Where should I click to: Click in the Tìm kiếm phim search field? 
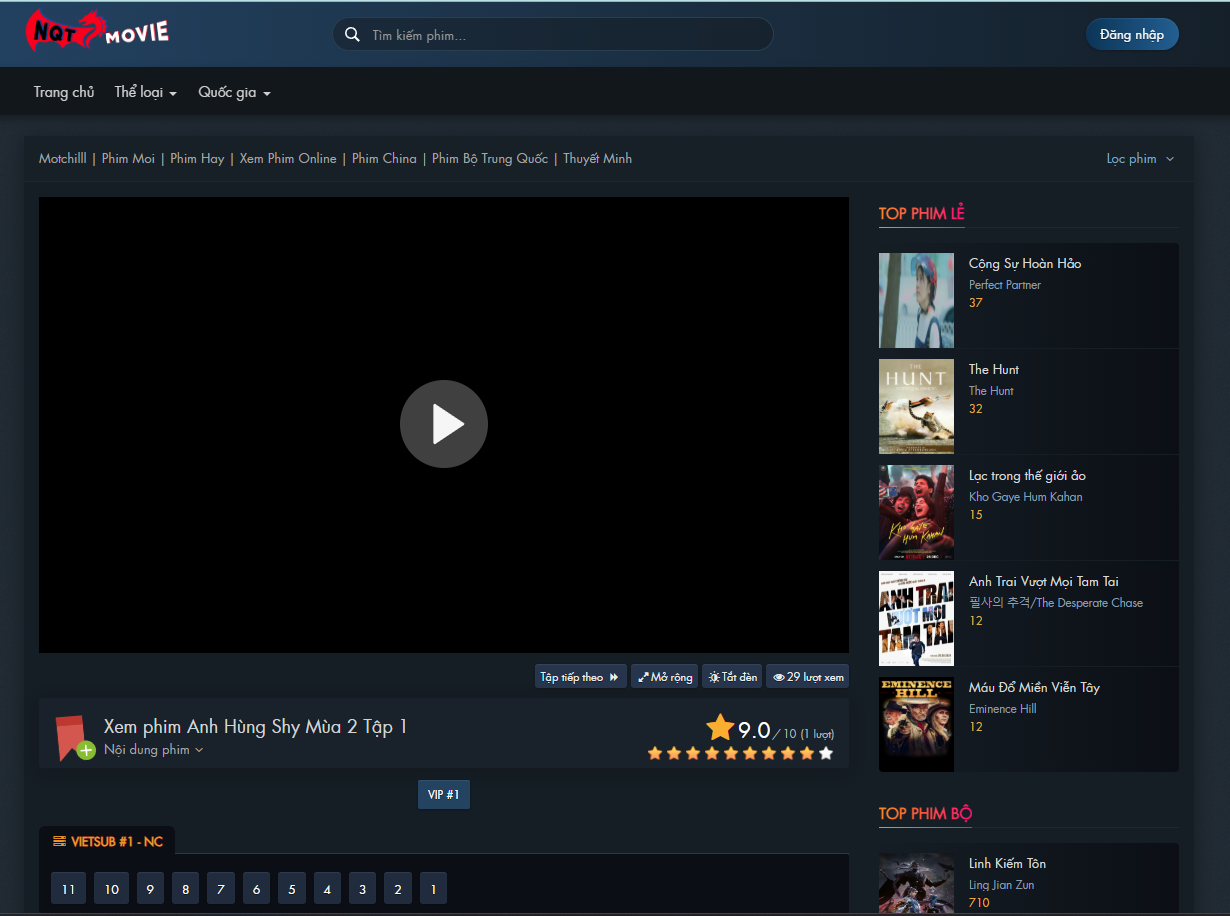click(x=565, y=35)
